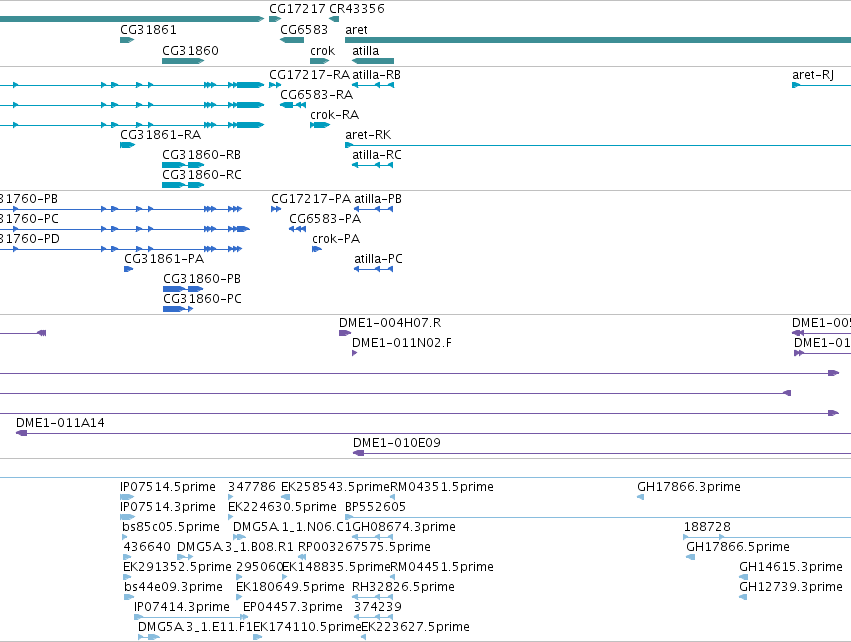Select the RH32826.5prime EST label
851x642 pixels.
[403, 587]
